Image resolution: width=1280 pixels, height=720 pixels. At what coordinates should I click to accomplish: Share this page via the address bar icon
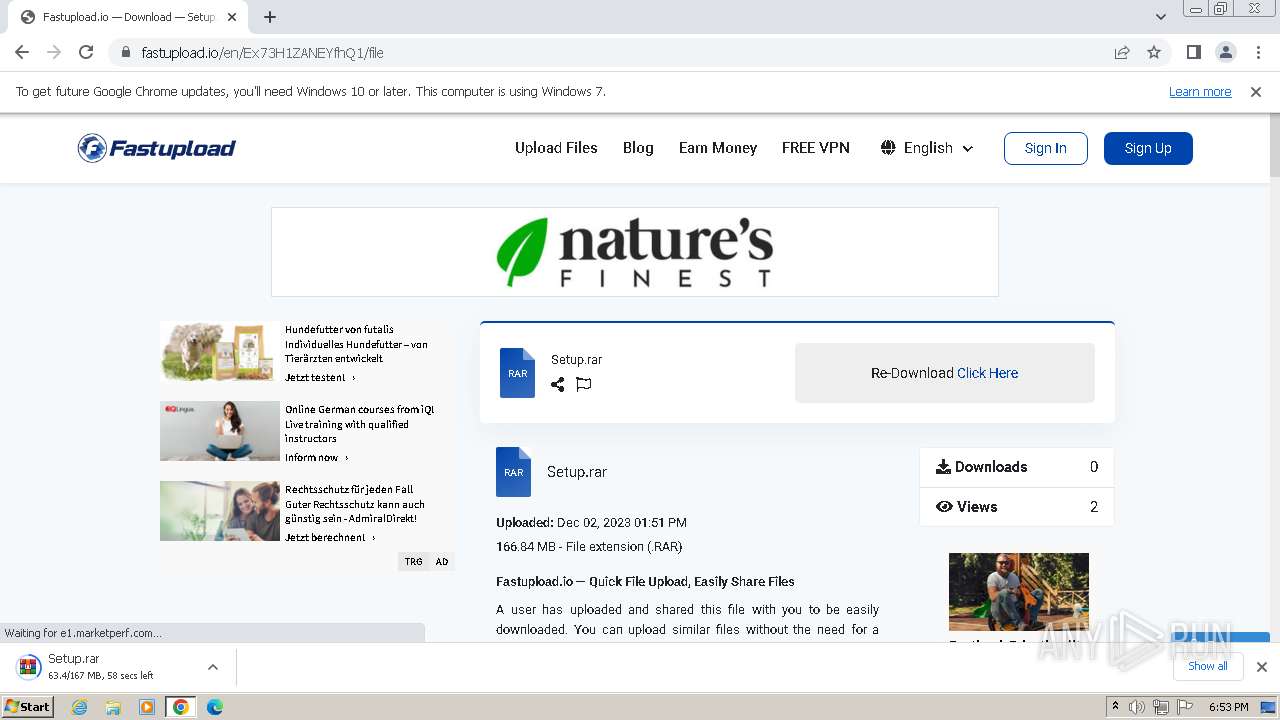point(1122,52)
